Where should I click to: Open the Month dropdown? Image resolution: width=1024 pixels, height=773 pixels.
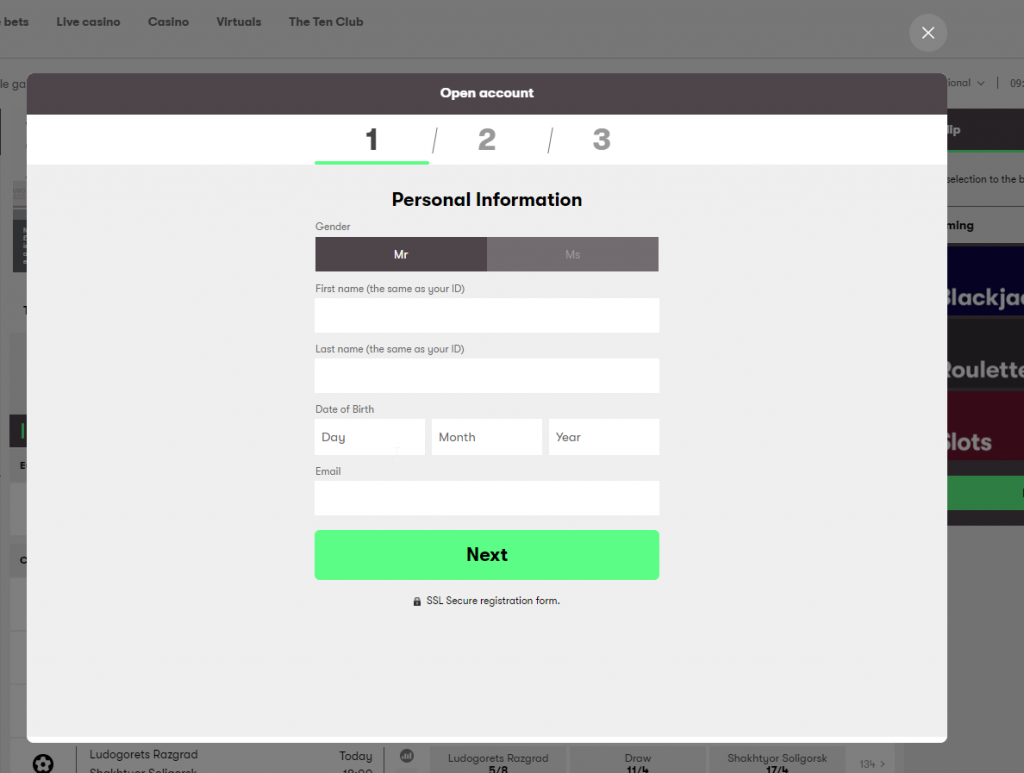[x=487, y=437]
